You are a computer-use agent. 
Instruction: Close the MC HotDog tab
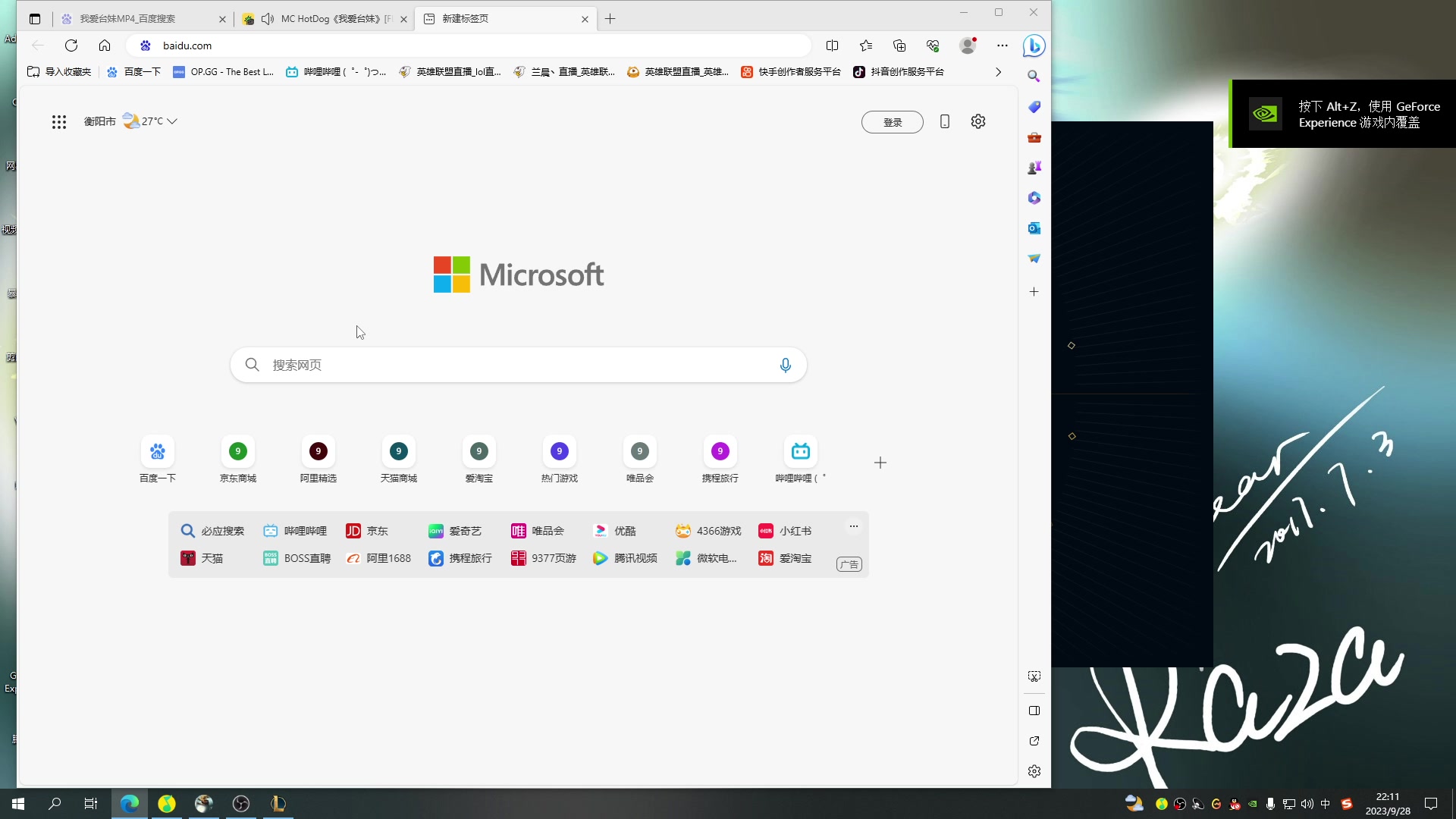(403, 20)
